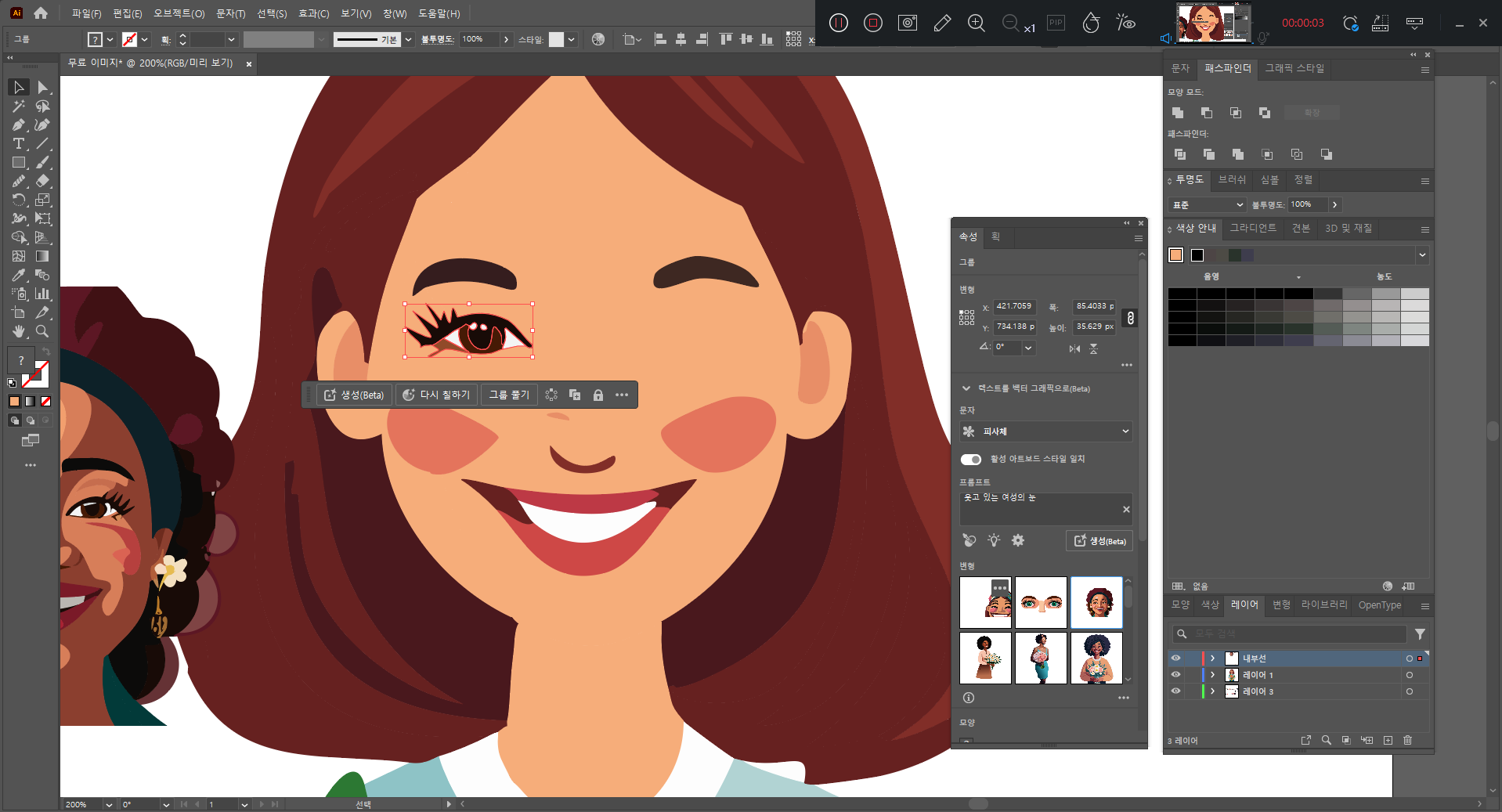The width and height of the screenshot is (1502, 812).
Task: Select the two-eyes variation thumbnail
Action: 1041,603
